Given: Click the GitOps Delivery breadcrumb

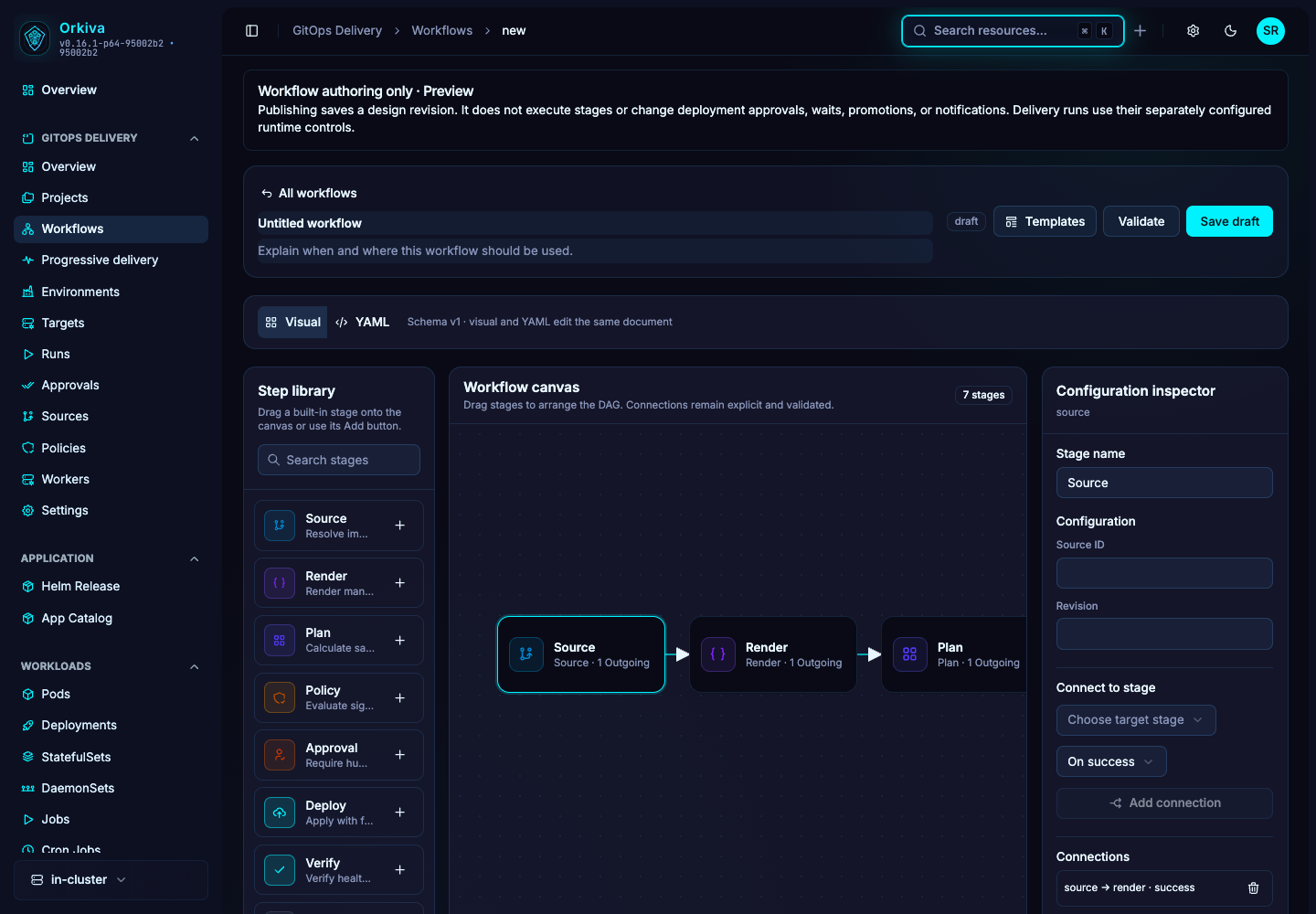Looking at the screenshot, I should tap(337, 31).
